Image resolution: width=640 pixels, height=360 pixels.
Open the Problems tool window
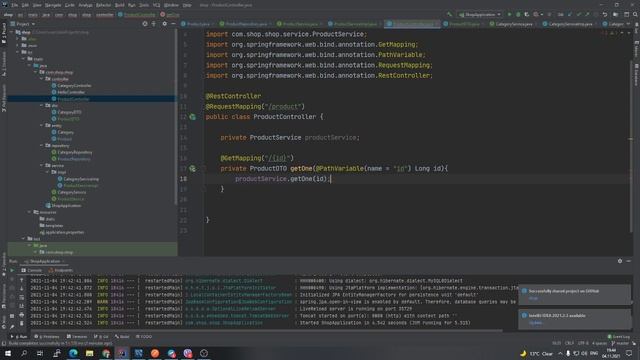(47, 337)
